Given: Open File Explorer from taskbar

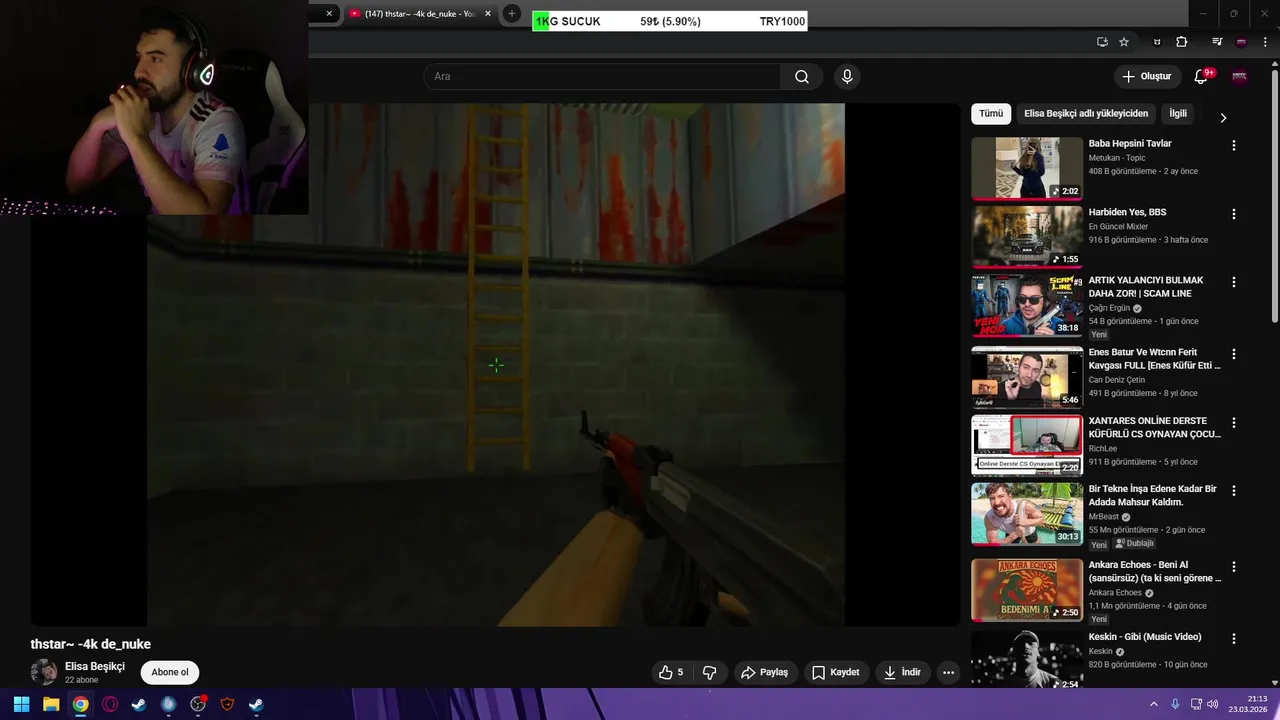Looking at the screenshot, I should click(x=51, y=704).
